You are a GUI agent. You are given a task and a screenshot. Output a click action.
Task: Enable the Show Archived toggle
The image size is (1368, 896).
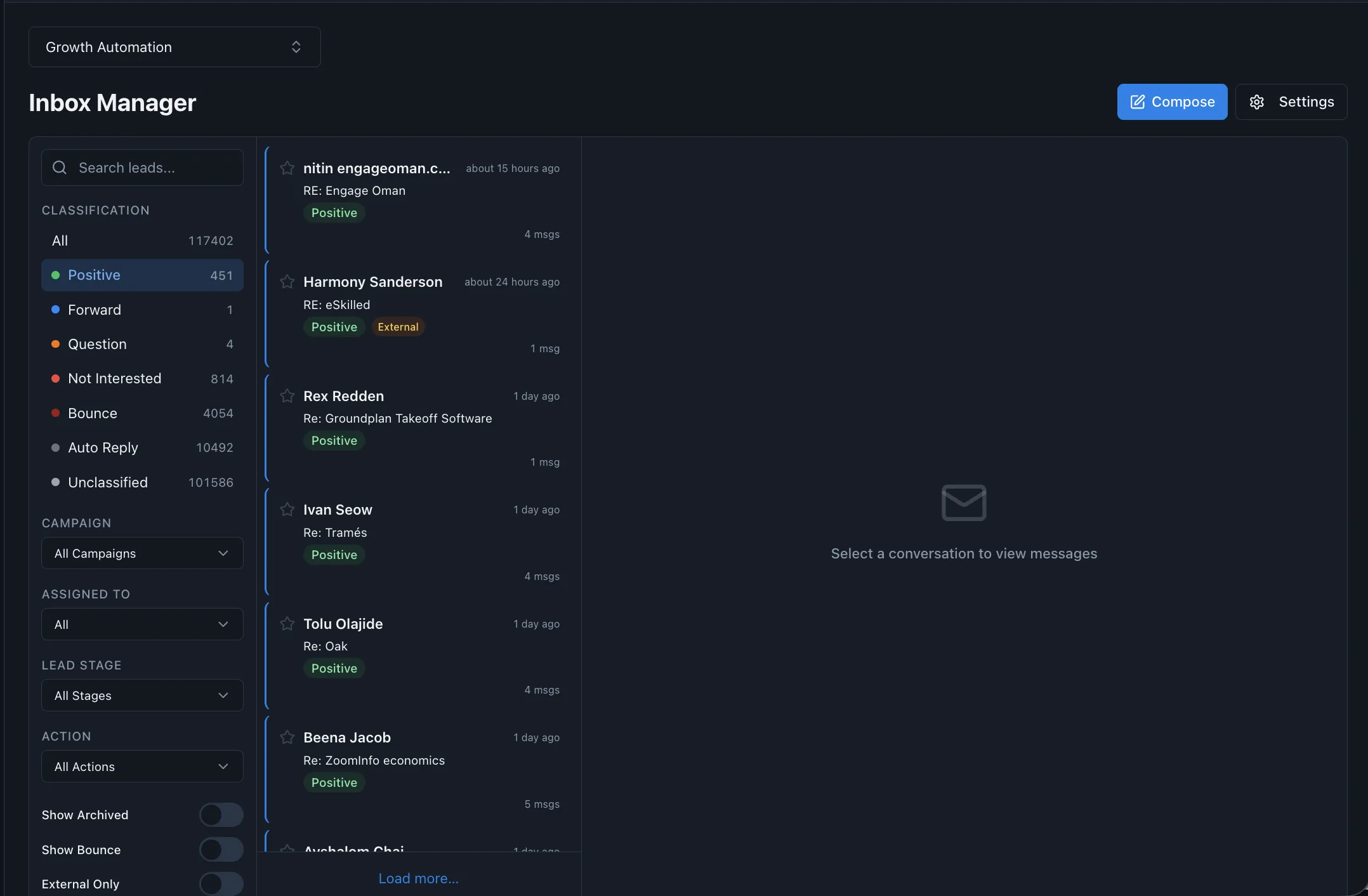pos(221,815)
